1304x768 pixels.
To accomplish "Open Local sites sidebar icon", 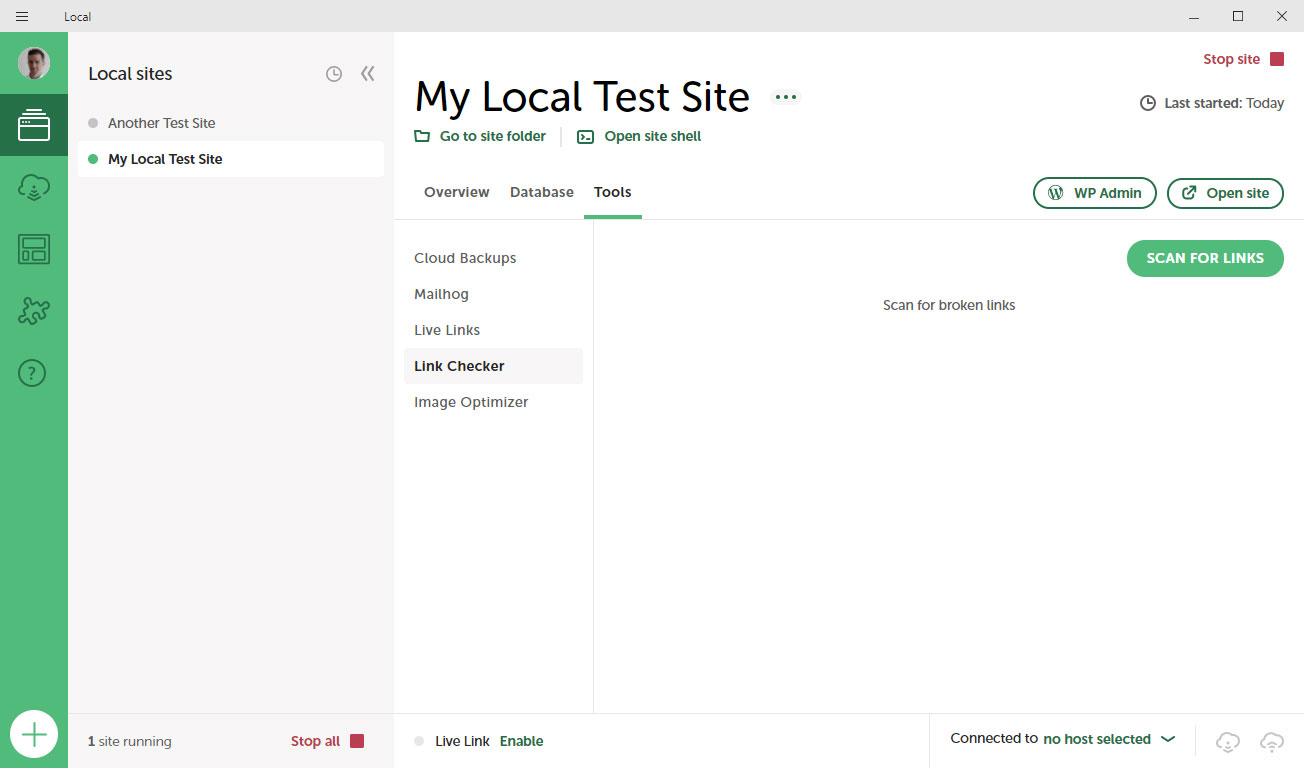I will pyautogui.click(x=34, y=125).
